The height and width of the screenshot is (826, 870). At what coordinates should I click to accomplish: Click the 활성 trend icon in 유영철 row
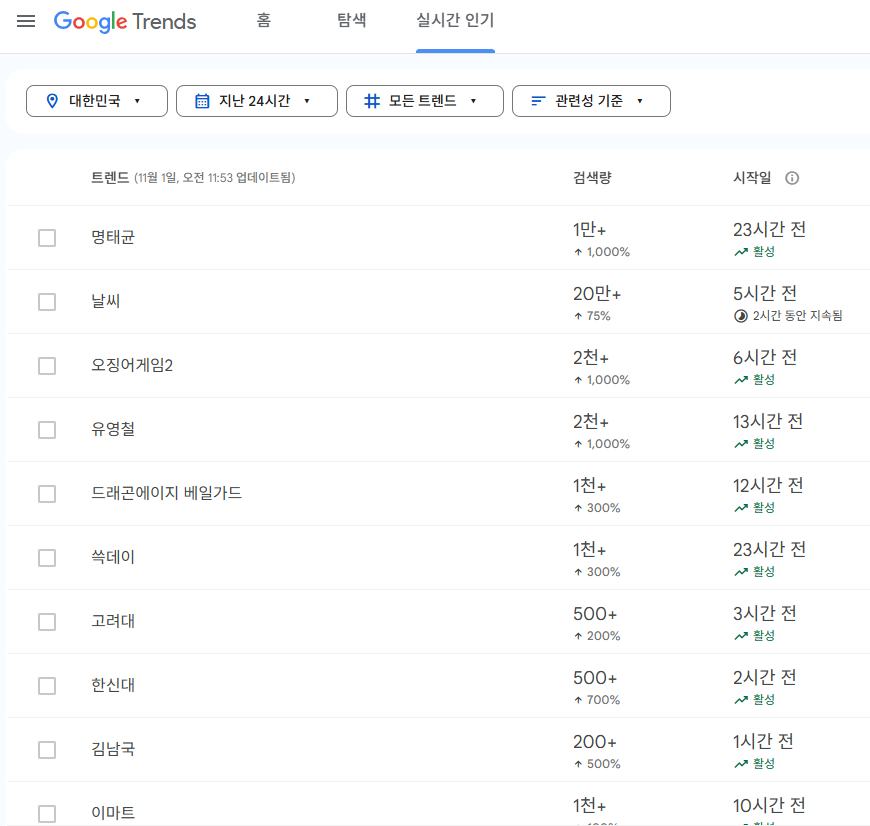coord(741,444)
